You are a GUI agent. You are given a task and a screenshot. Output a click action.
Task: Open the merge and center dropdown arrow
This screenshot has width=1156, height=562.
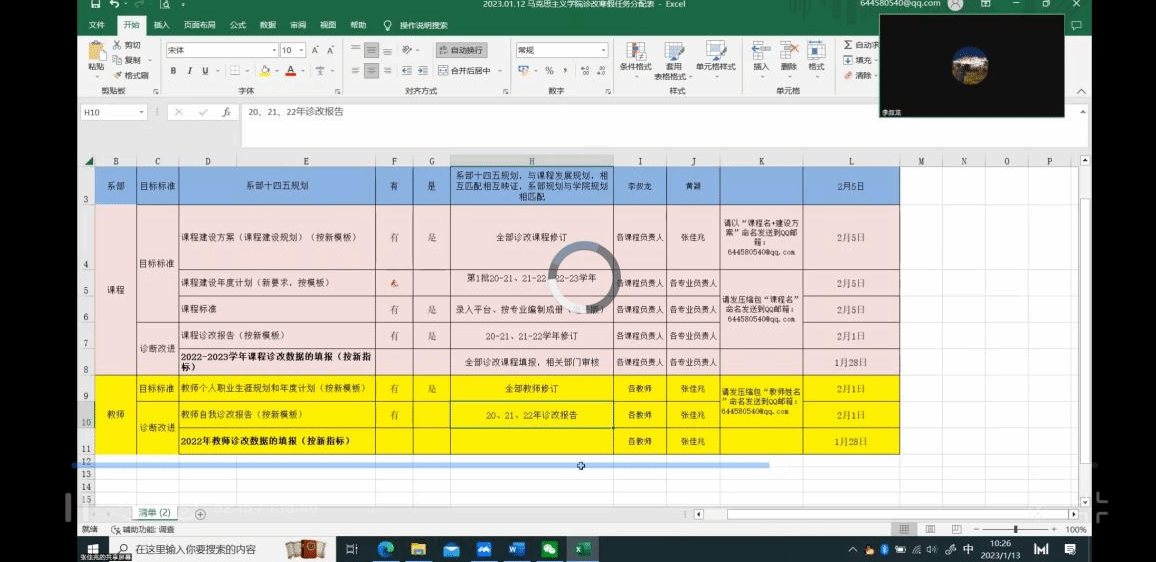coord(499,71)
